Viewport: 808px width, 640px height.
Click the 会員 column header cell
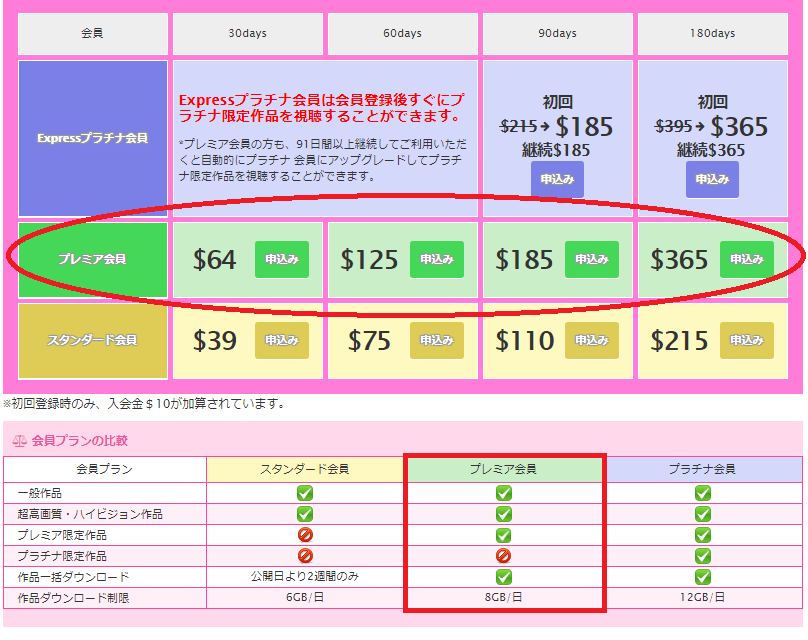tap(93, 33)
